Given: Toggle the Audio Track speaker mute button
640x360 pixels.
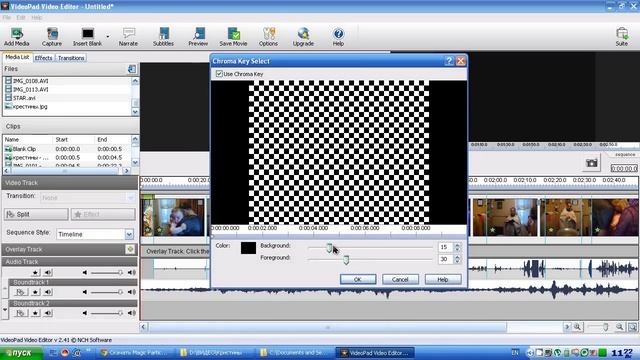Looking at the screenshot, I should click(x=48, y=272).
